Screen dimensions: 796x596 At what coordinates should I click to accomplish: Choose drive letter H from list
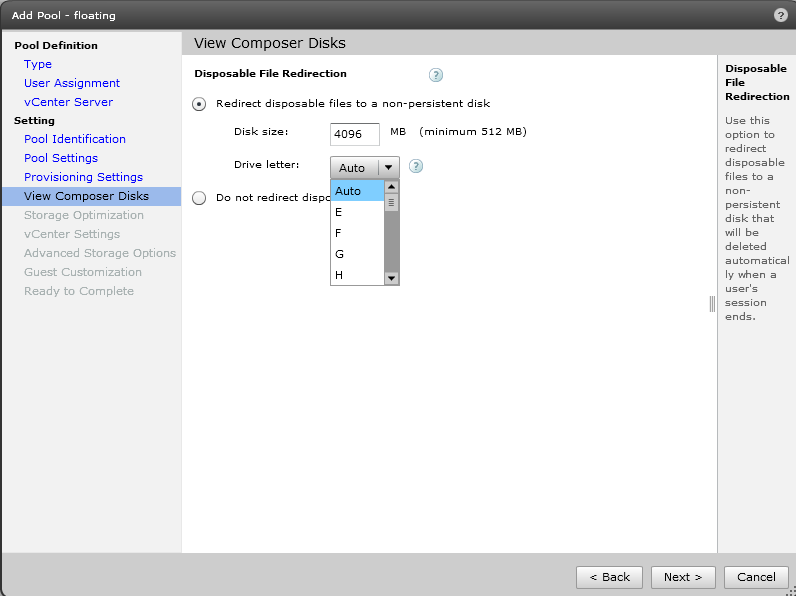pyautogui.click(x=357, y=275)
